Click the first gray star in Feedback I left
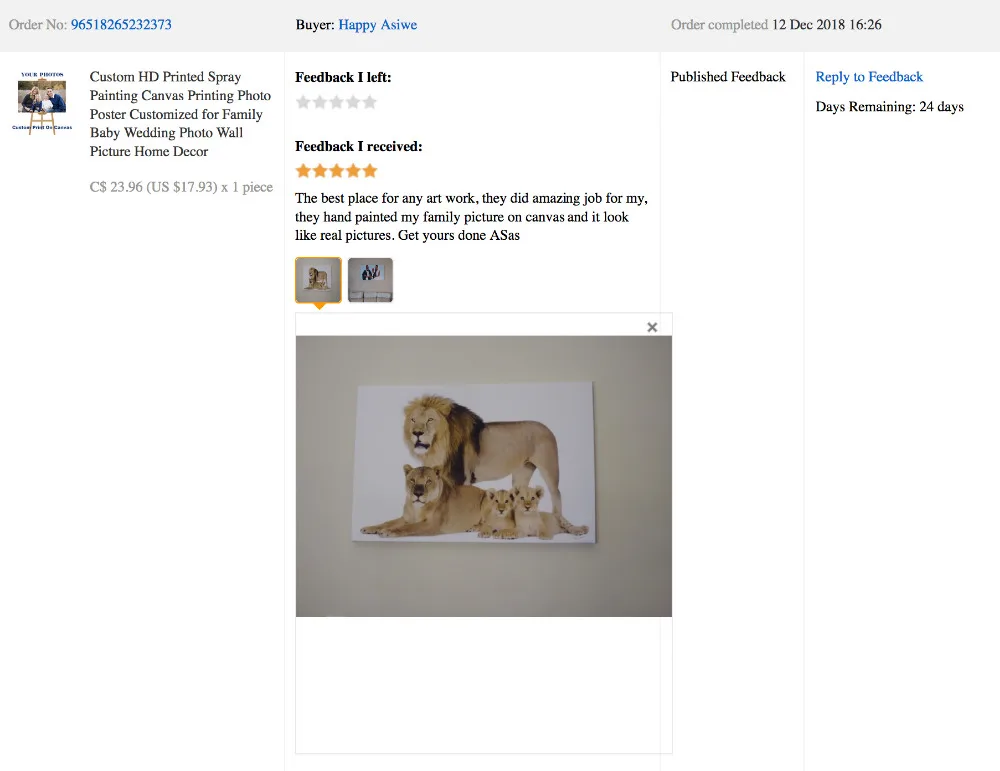Image resolution: width=1000 pixels, height=771 pixels. [303, 102]
